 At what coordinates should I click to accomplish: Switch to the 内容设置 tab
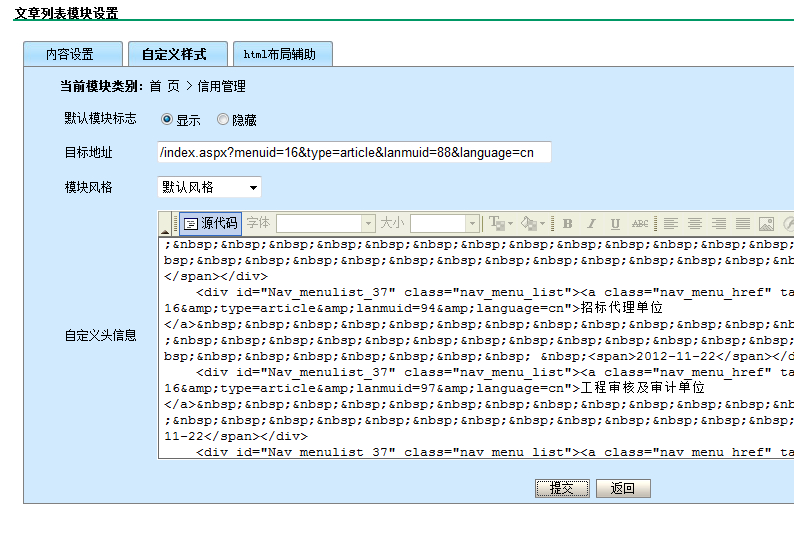(x=70, y=54)
